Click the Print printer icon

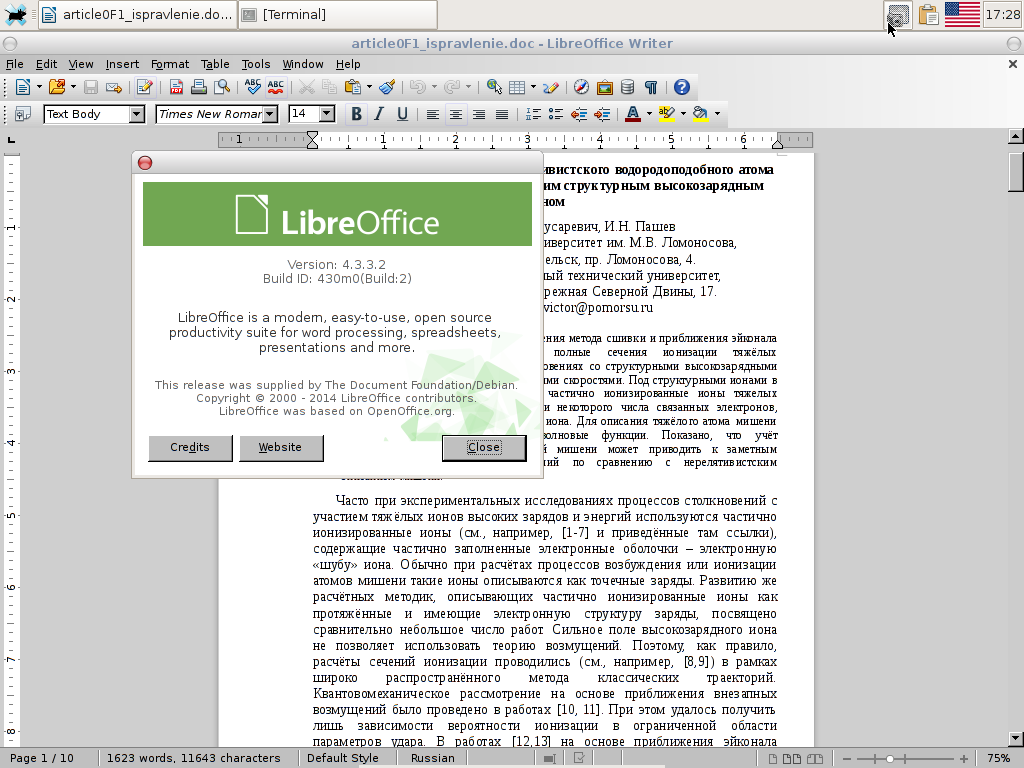pyautogui.click(x=199, y=87)
